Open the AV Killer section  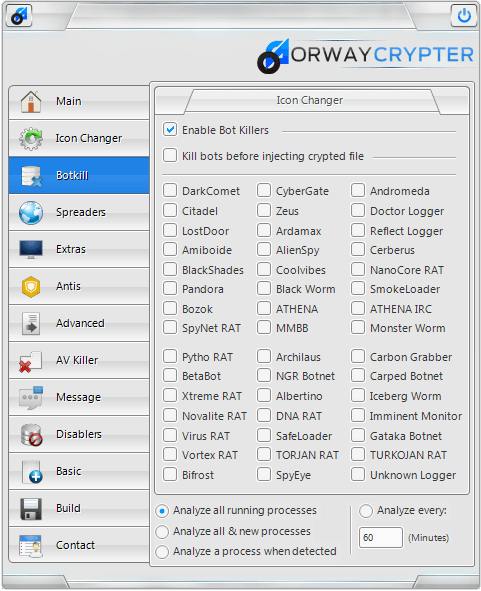tap(79, 360)
